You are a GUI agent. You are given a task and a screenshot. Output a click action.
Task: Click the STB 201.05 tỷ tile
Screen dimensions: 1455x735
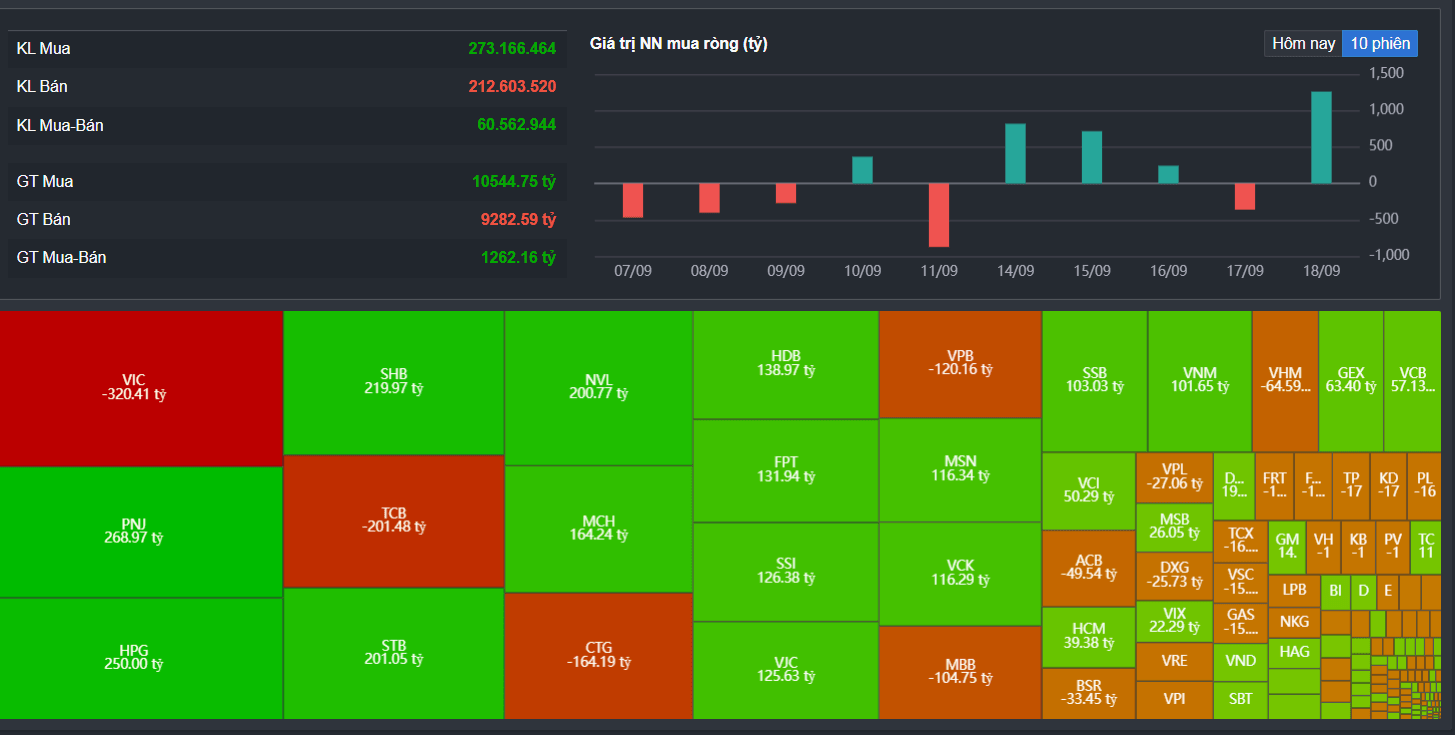pos(394,653)
